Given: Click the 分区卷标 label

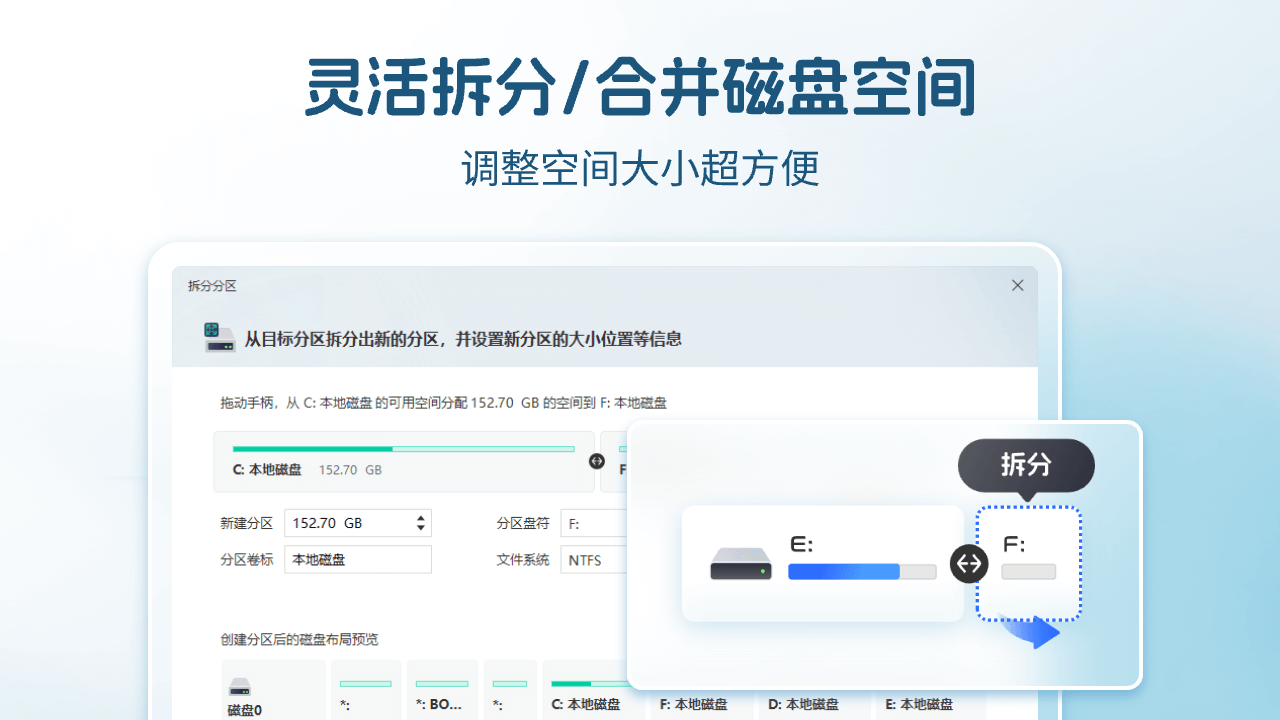Looking at the screenshot, I should coord(246,560).
